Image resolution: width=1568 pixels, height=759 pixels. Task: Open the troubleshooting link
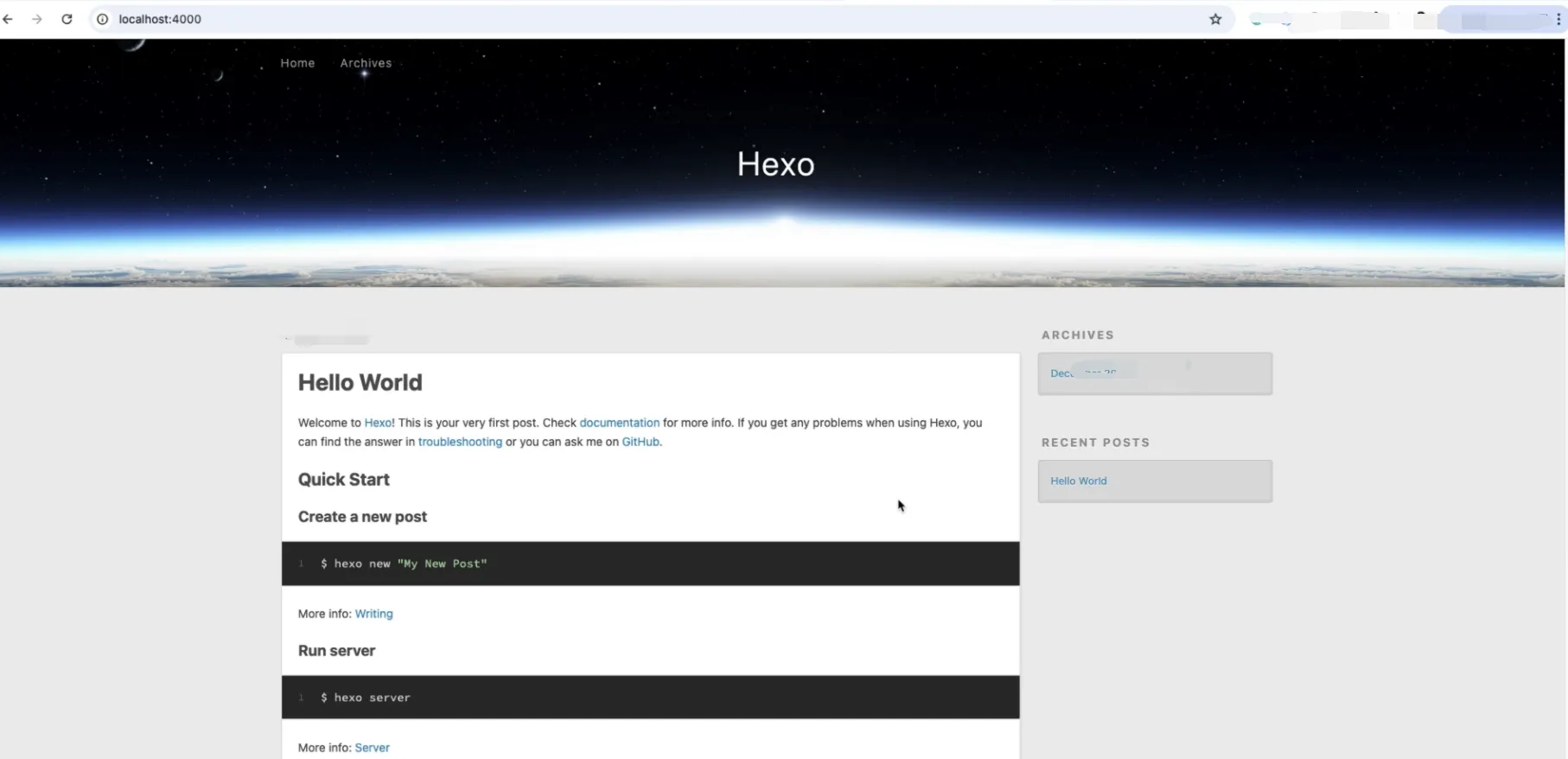coord(460,442)
